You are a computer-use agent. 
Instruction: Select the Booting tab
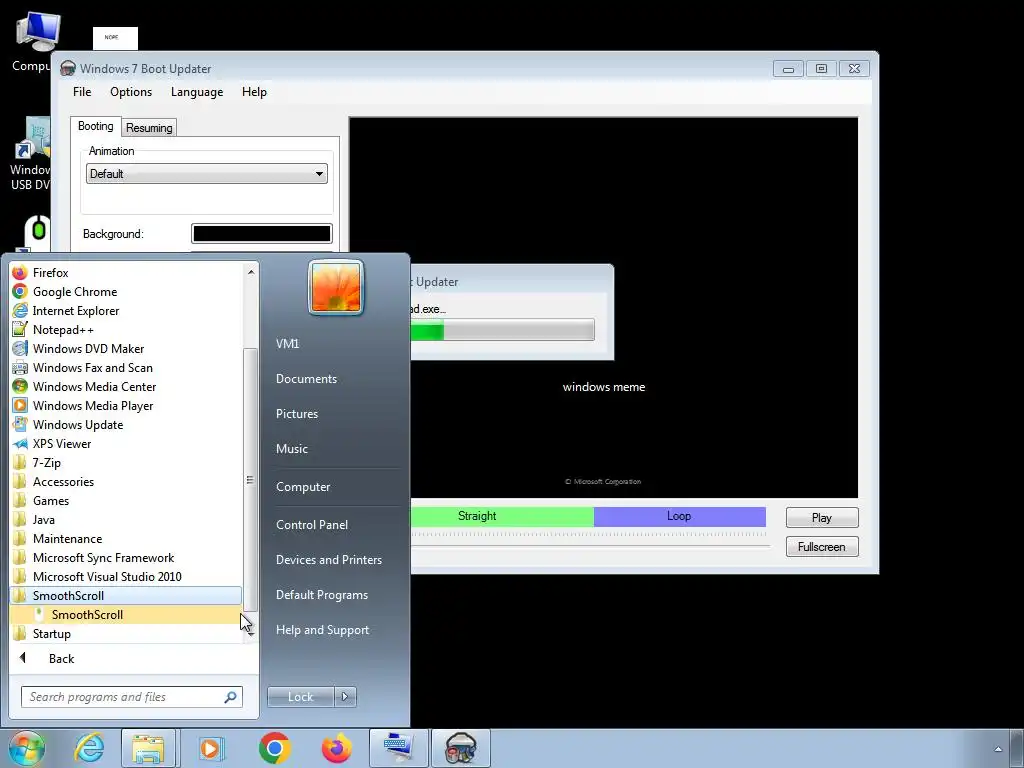click(95, 126)
